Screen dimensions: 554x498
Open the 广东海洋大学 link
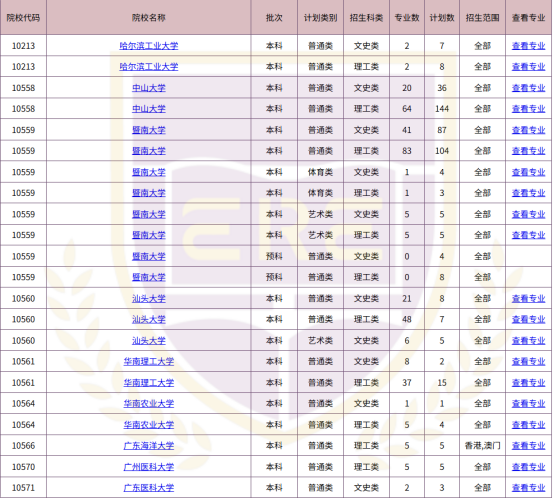click(149, 446)
